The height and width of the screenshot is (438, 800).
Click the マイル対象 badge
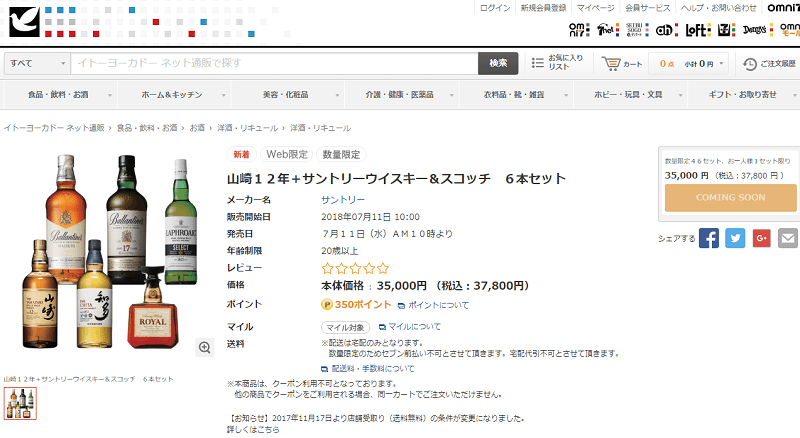tap(345, 327)
